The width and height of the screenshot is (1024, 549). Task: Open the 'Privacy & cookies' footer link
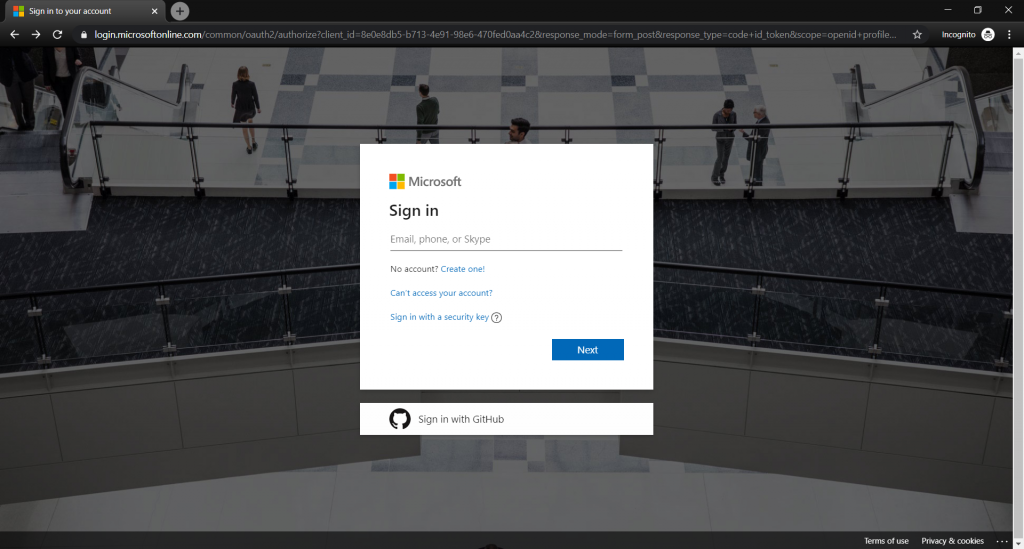pos(952,541)
